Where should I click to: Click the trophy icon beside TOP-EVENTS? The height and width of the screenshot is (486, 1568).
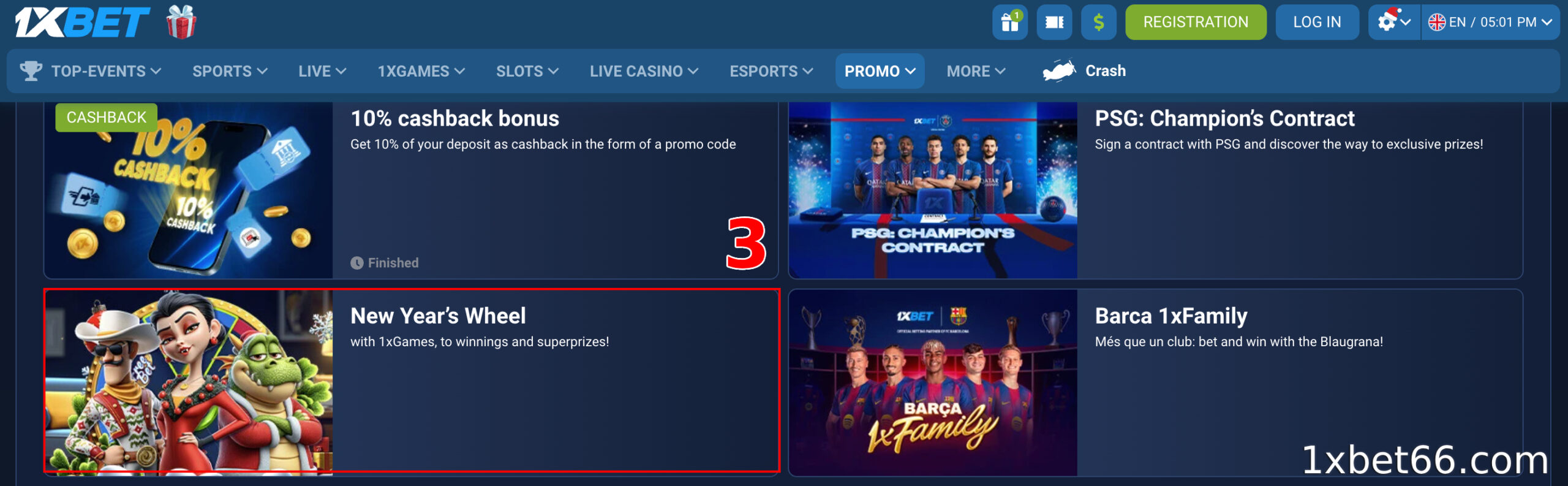[x=31, y=71]
